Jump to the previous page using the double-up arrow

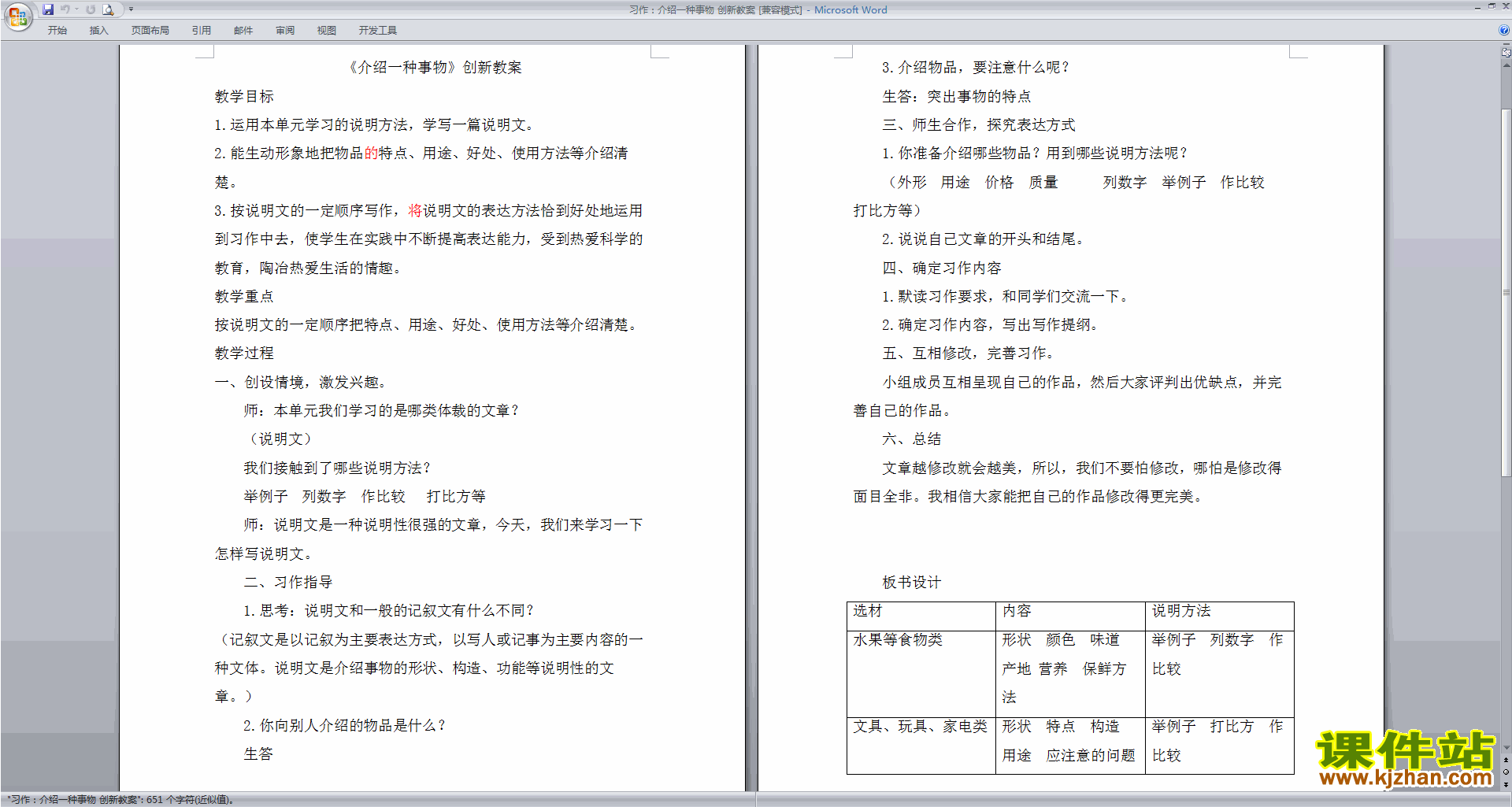point(1506,761)
